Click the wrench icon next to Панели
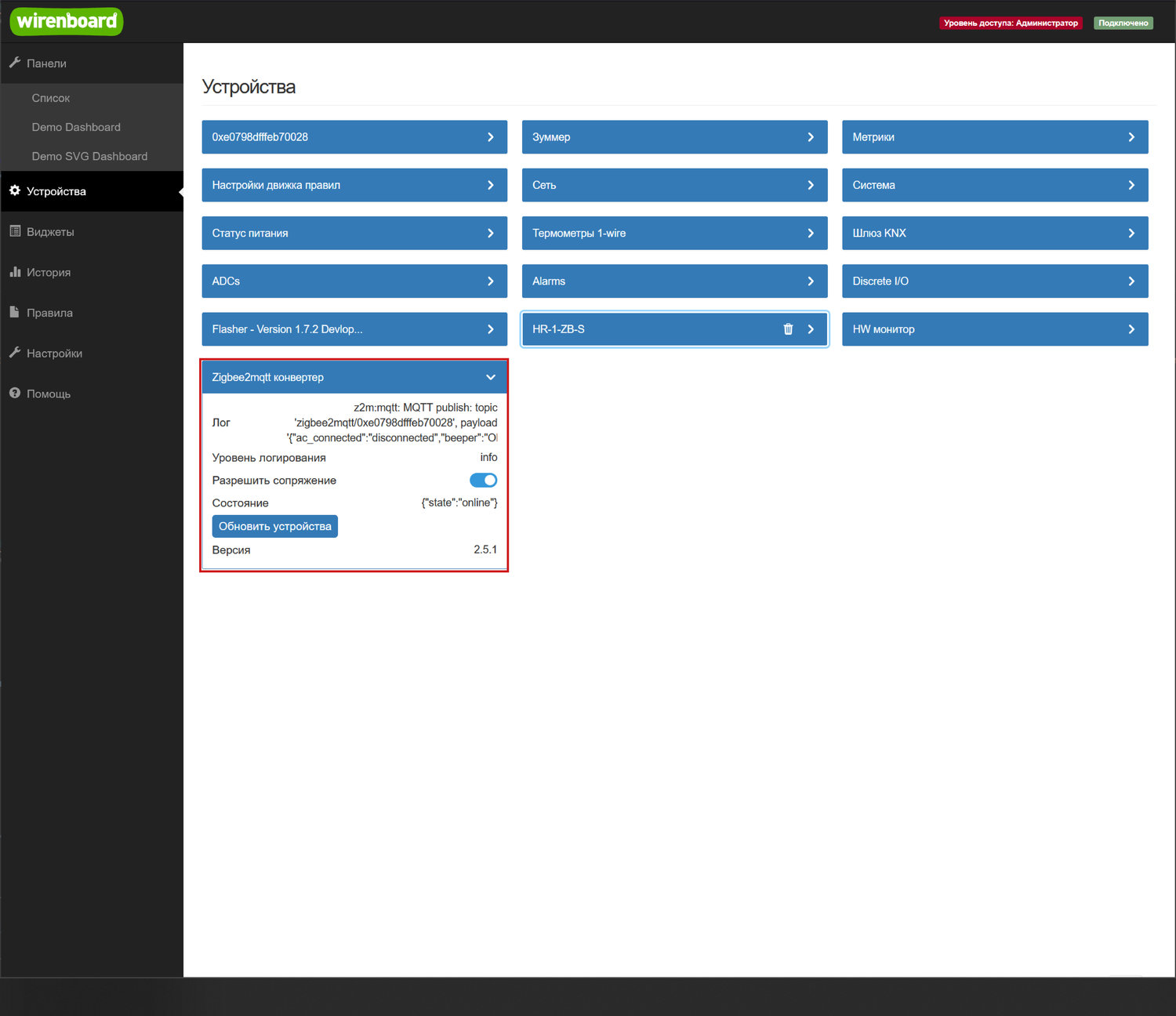This screenshot has height=1016, width=1176. point(15,63)
